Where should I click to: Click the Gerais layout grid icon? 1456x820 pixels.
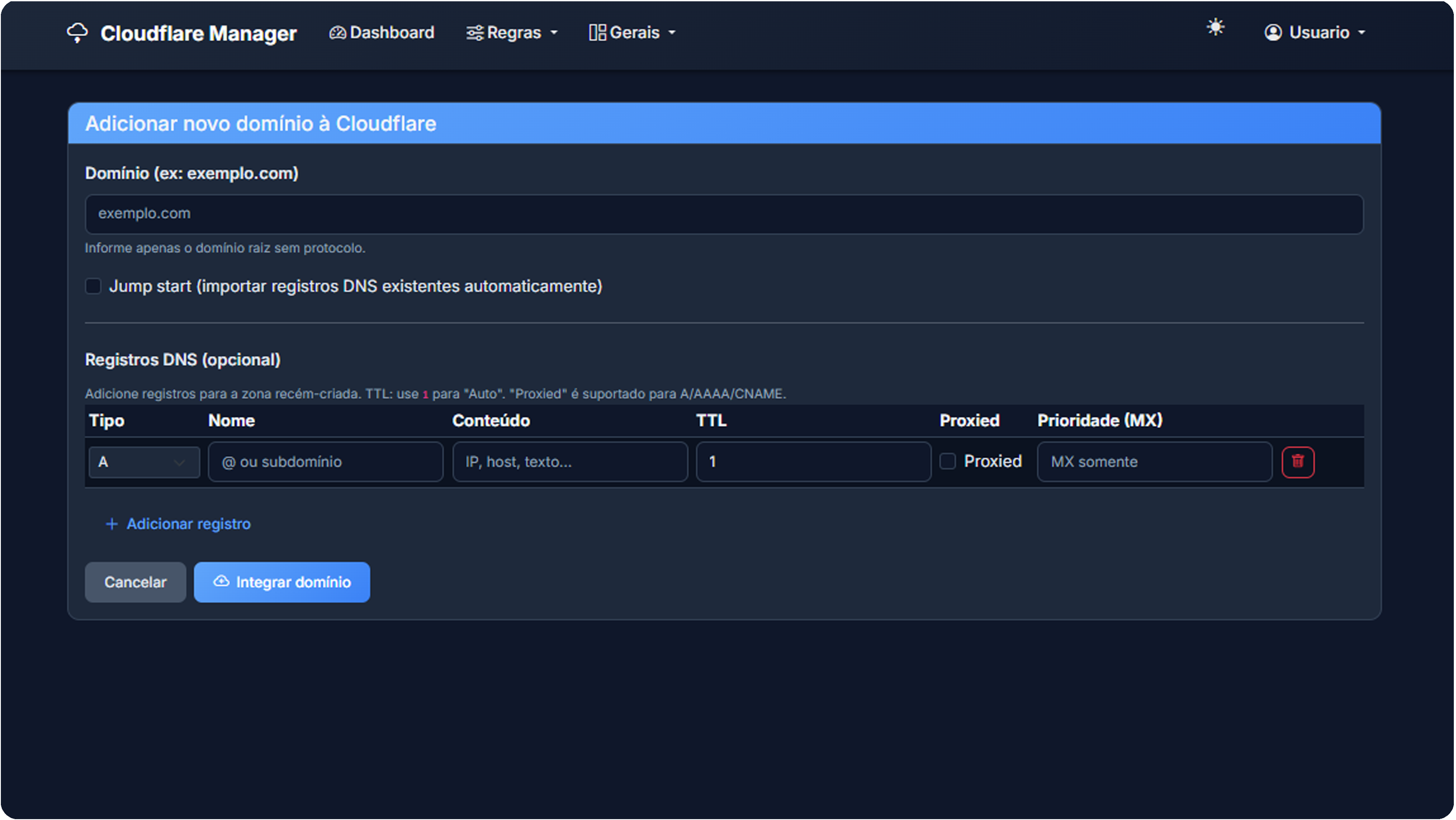(597, 33)
